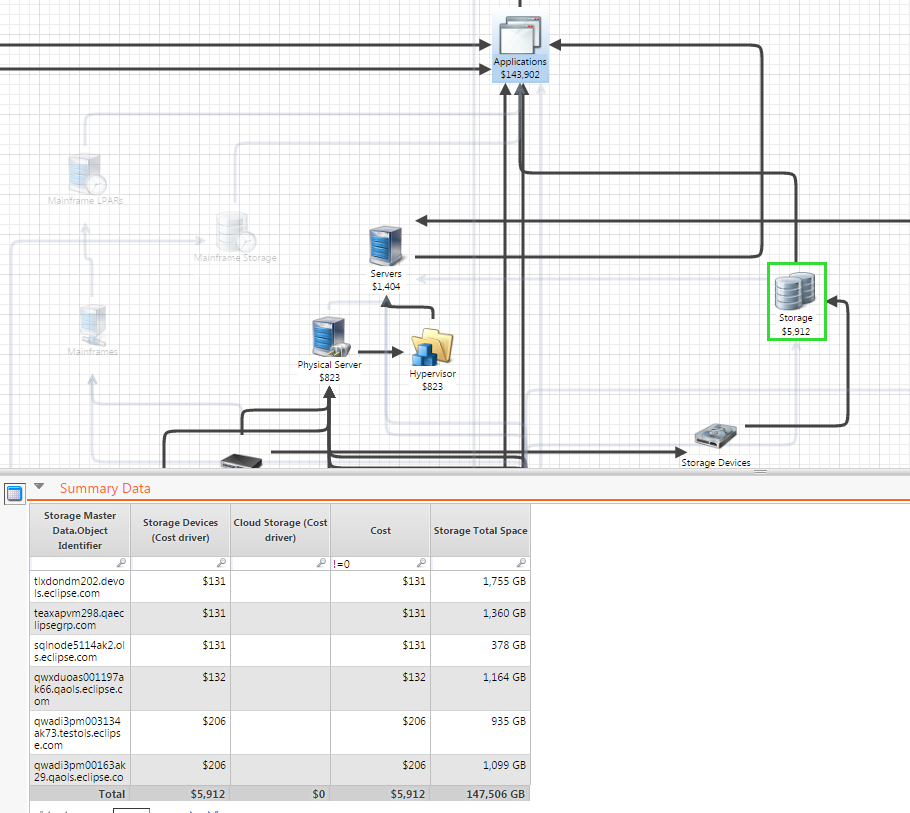Screen dimensions: 910x813
Task: Sort by Cost column header
Action: pos(380,530)
